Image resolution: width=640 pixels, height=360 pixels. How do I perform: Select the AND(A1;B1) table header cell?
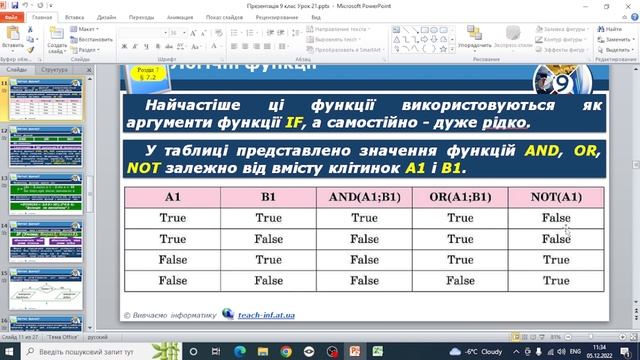[x=364, y=197]
